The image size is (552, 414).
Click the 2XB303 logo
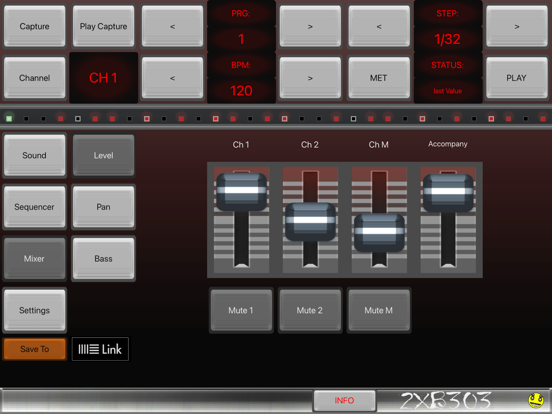point(446,401)
